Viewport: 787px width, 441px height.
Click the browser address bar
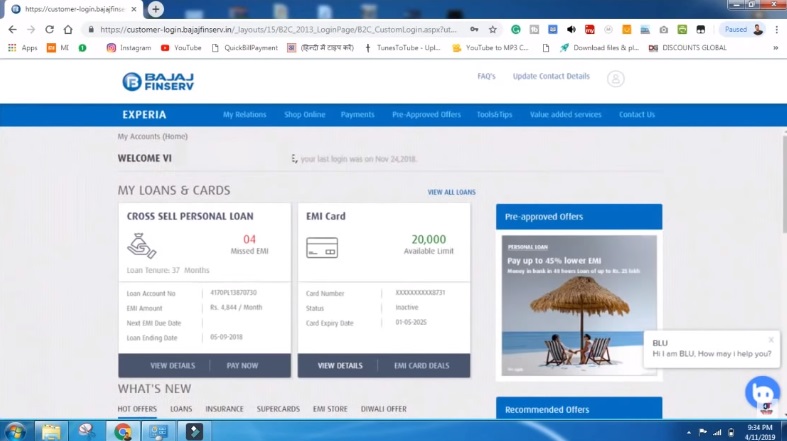(279, 30)
